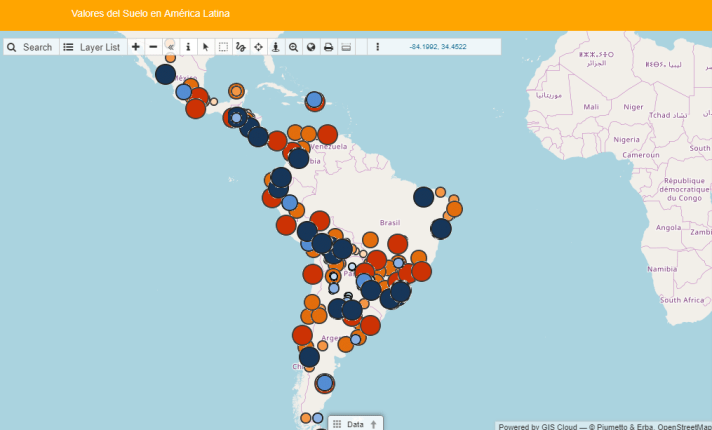Click the Cameroun country label
The height and width of the screenshot is (430, 712).
pos(641,155)
